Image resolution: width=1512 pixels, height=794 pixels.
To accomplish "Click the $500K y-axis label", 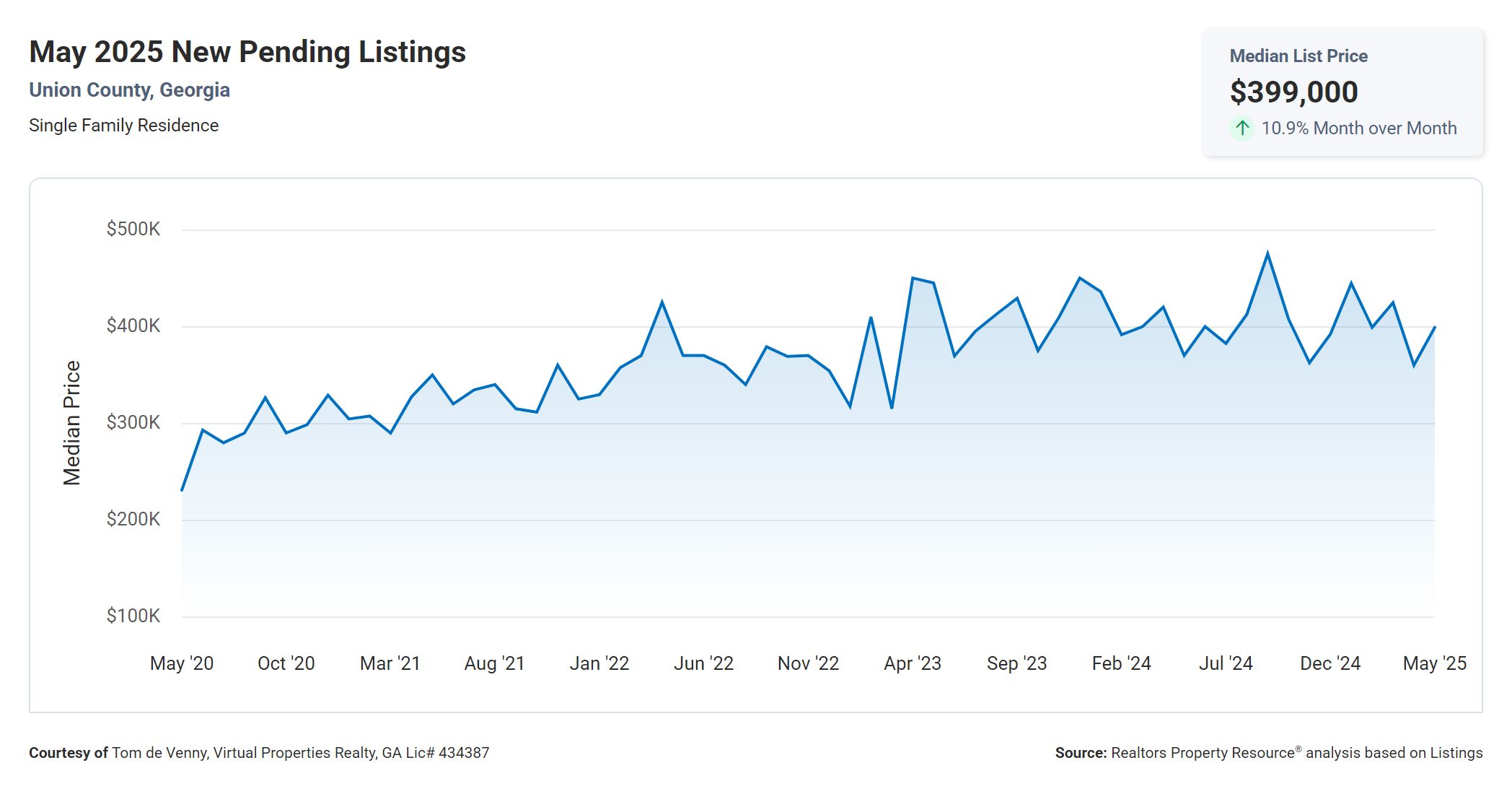I will [133, 229].
